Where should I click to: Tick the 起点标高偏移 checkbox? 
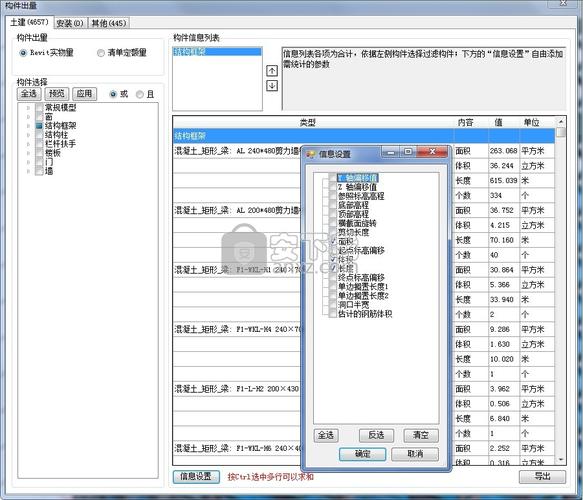click(333, 250)
